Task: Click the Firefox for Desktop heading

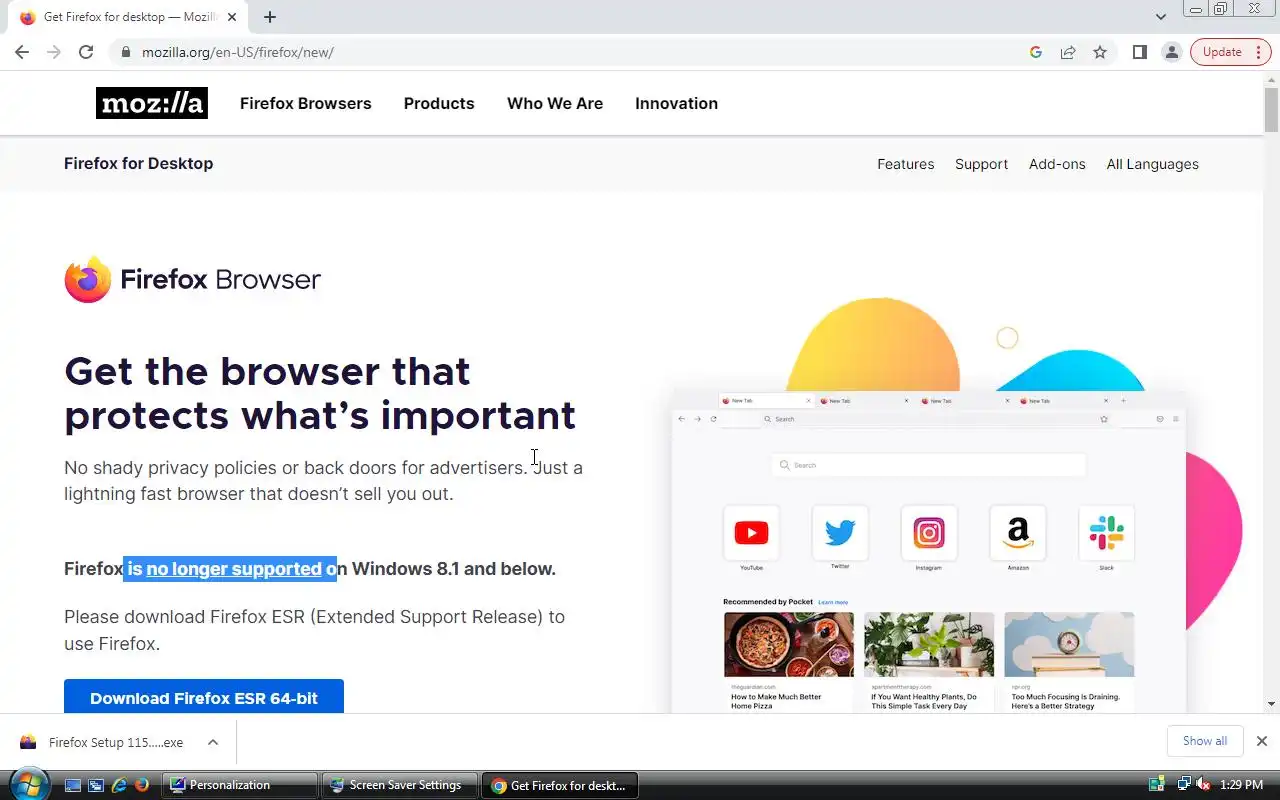Action: tap(138, 163)
